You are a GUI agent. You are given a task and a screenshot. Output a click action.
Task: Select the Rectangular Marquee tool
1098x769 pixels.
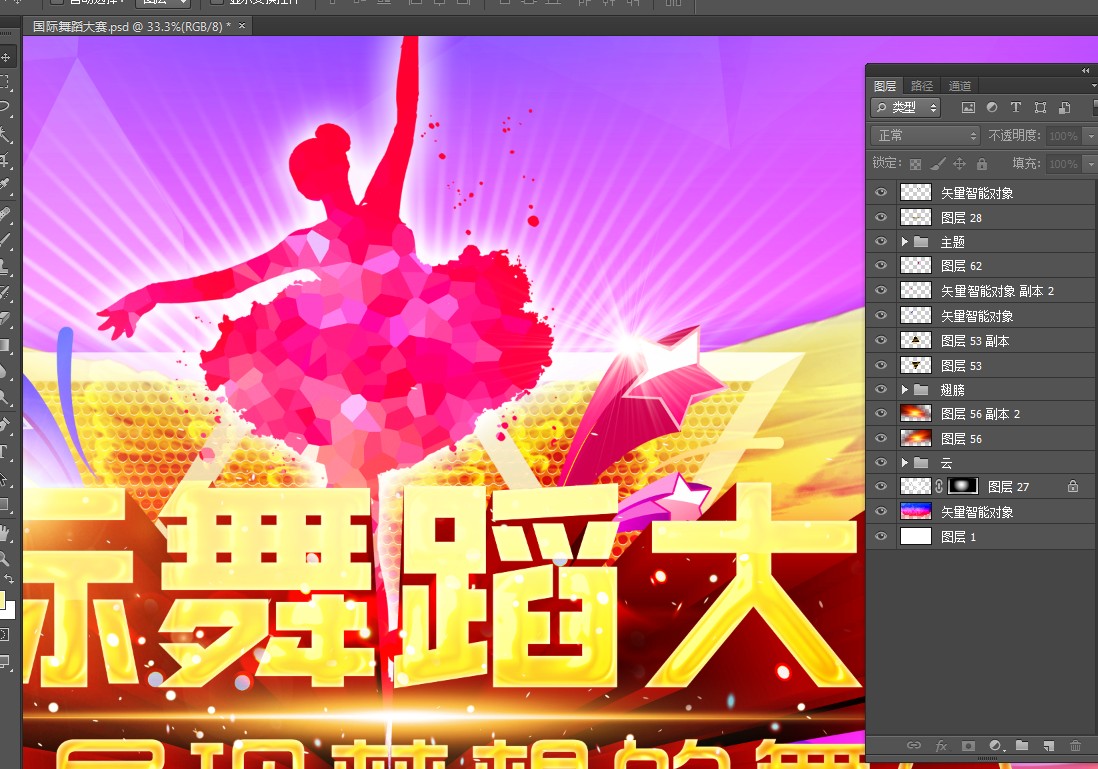pos(5,81)
